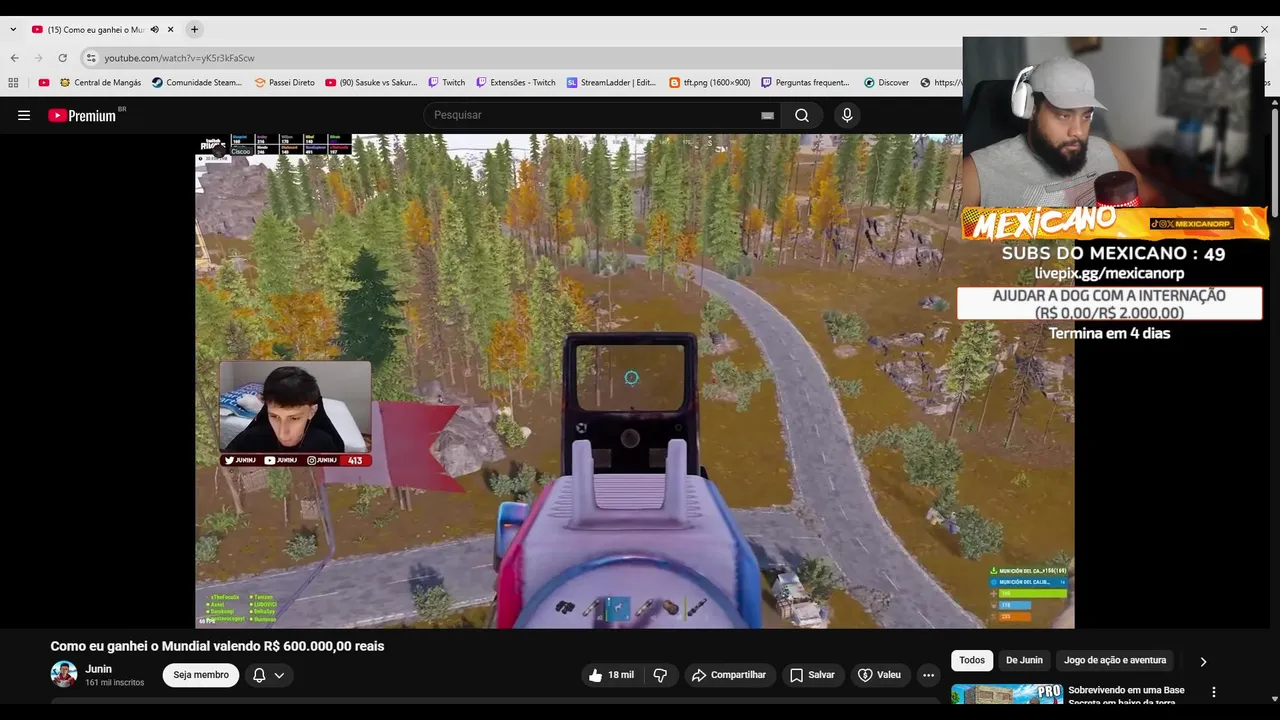1280x720 pixels.
Task: Open Extensões - Twitch bookmark
Action: (516, 82)
